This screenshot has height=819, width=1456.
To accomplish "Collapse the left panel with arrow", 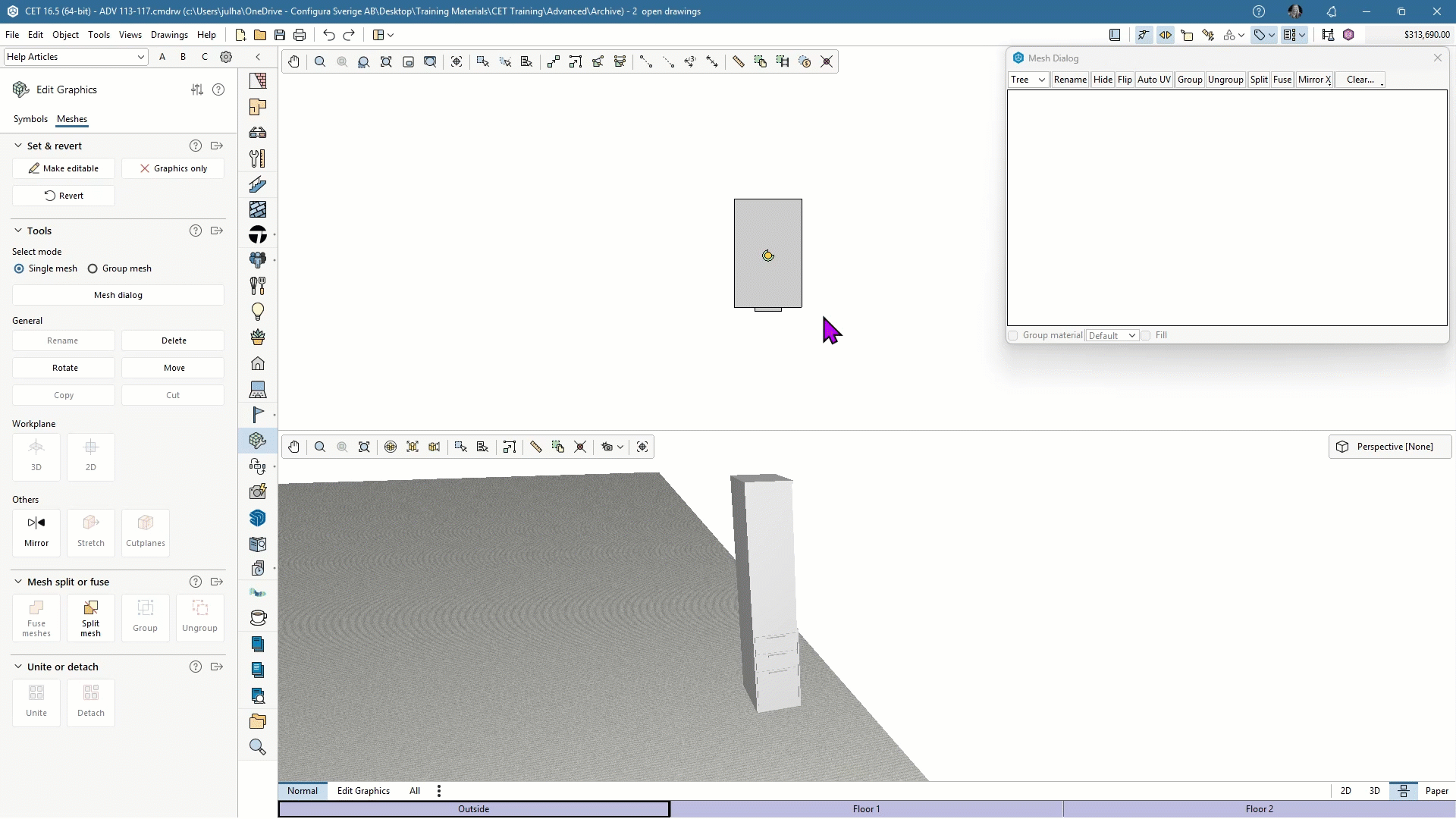I will [258, 57].
